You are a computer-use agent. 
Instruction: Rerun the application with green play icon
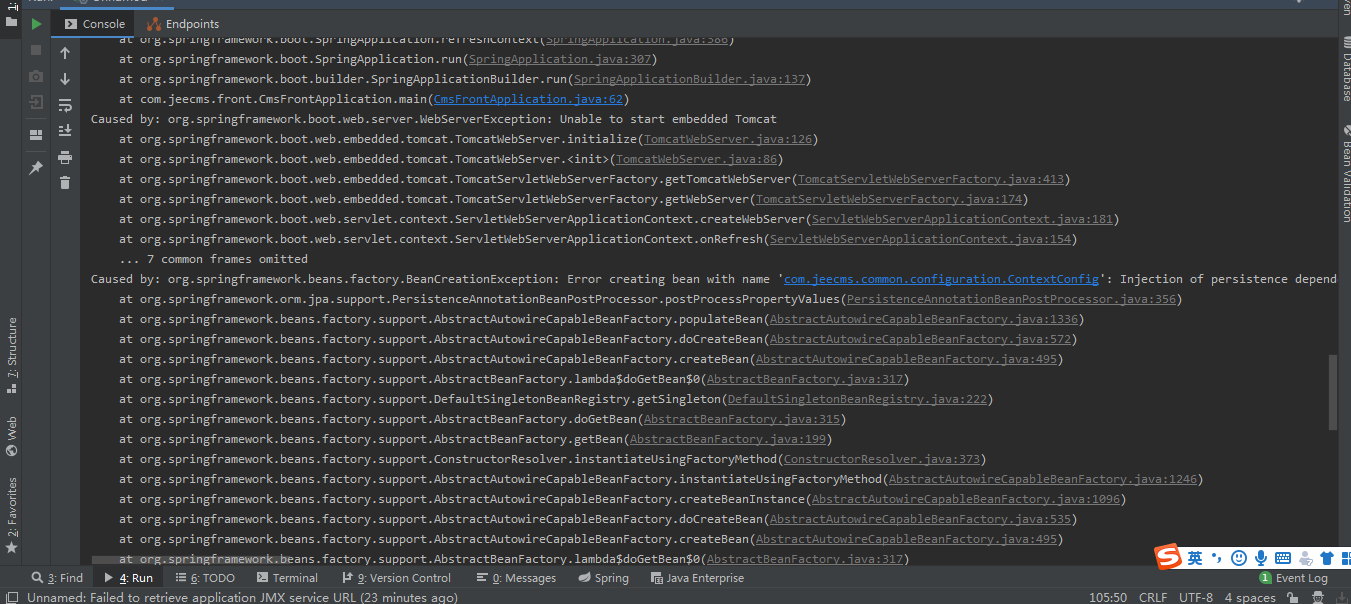click(x=36, y=23)
